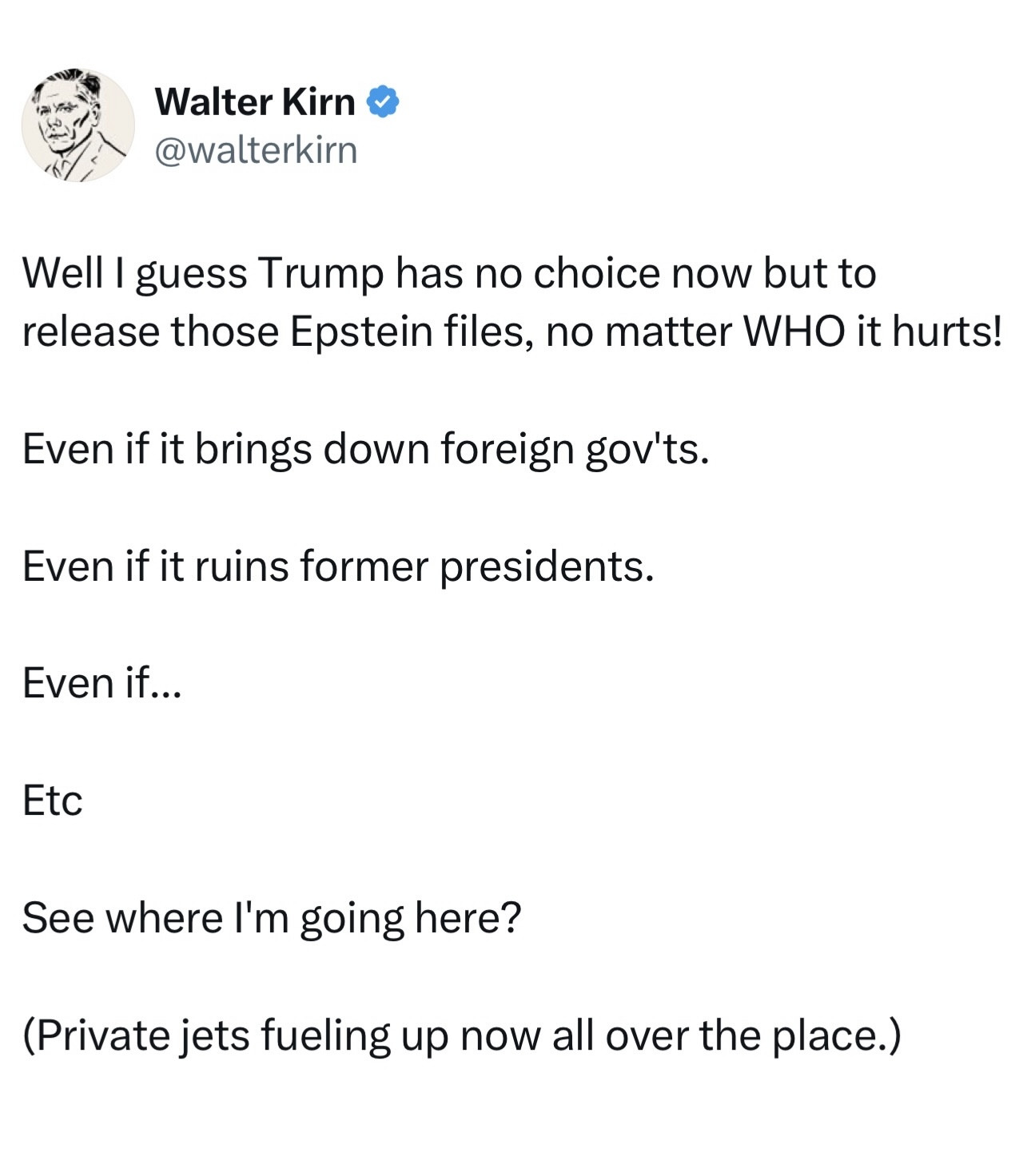This screenshot has width=1031, height=1176.
Task: Click the blue verified checkmark badge
Action: point(383,101)
